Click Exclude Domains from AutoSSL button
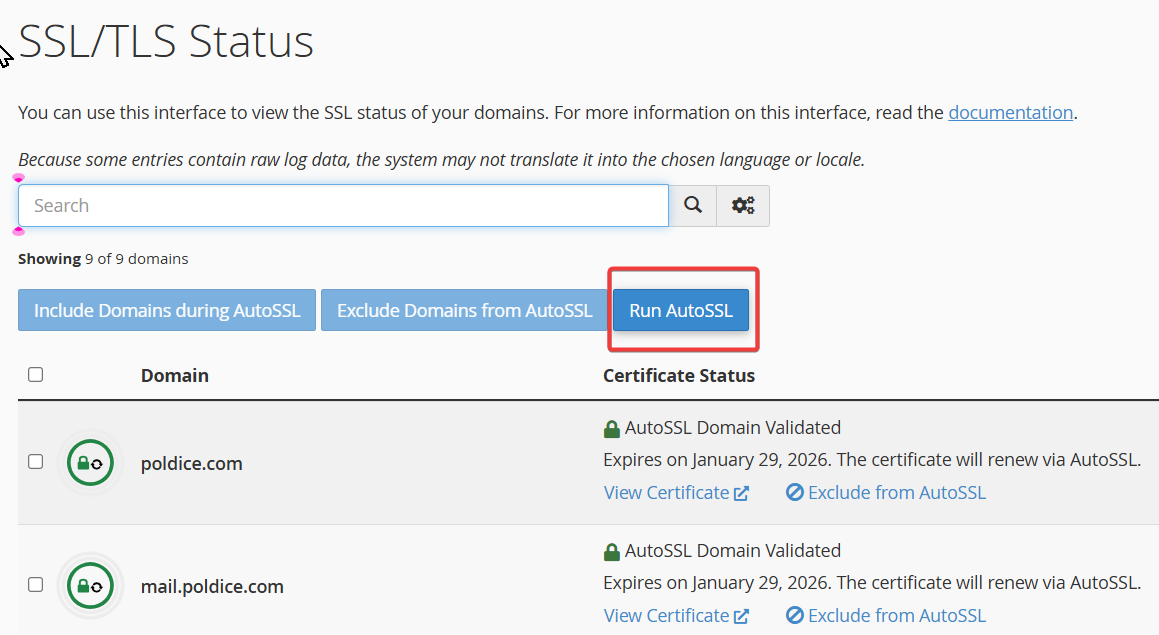 tap(464, 311)
